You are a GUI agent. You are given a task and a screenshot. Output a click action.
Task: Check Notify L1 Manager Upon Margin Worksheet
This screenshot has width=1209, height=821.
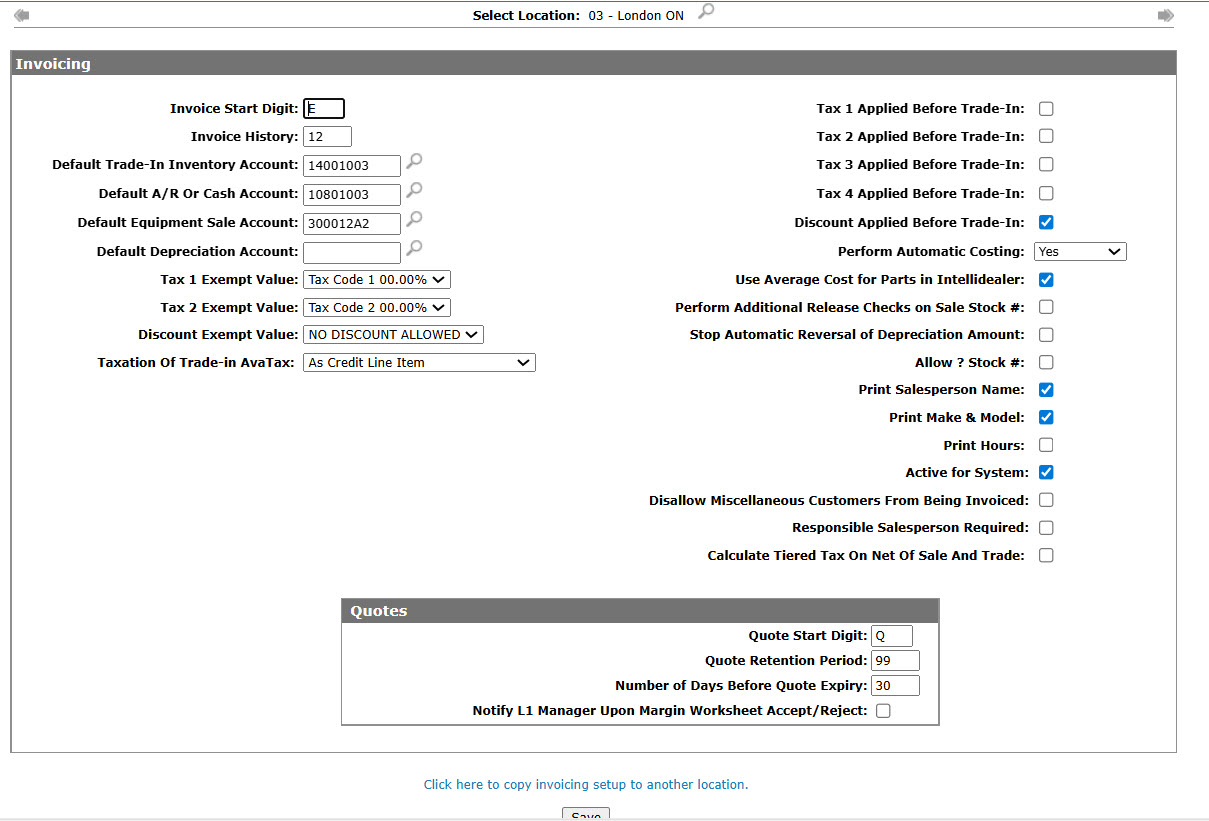[883, 711]
